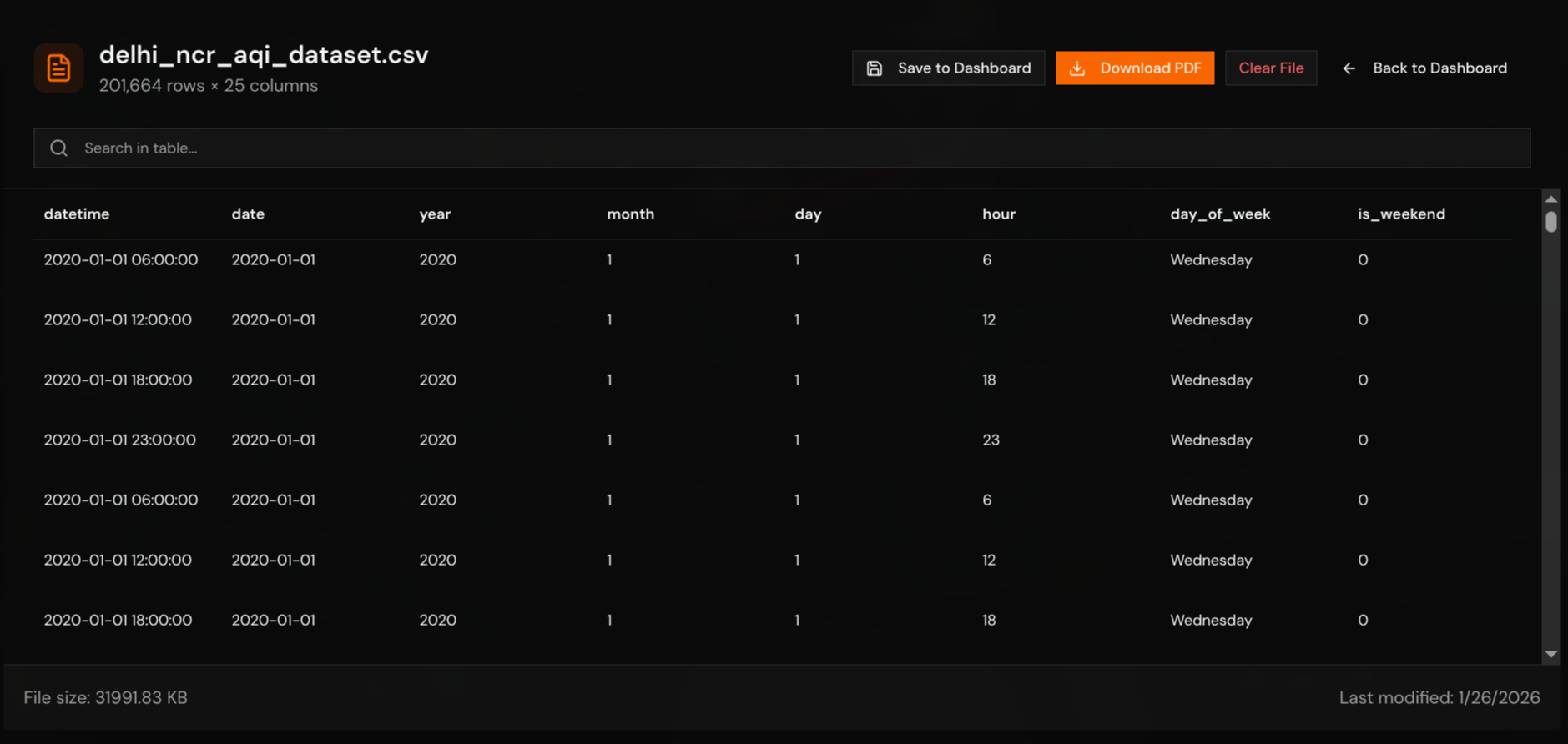Click the Last modified 1/26/2026 label
The width and height of the screenshot is (1568, 744).
(1439, 697)
